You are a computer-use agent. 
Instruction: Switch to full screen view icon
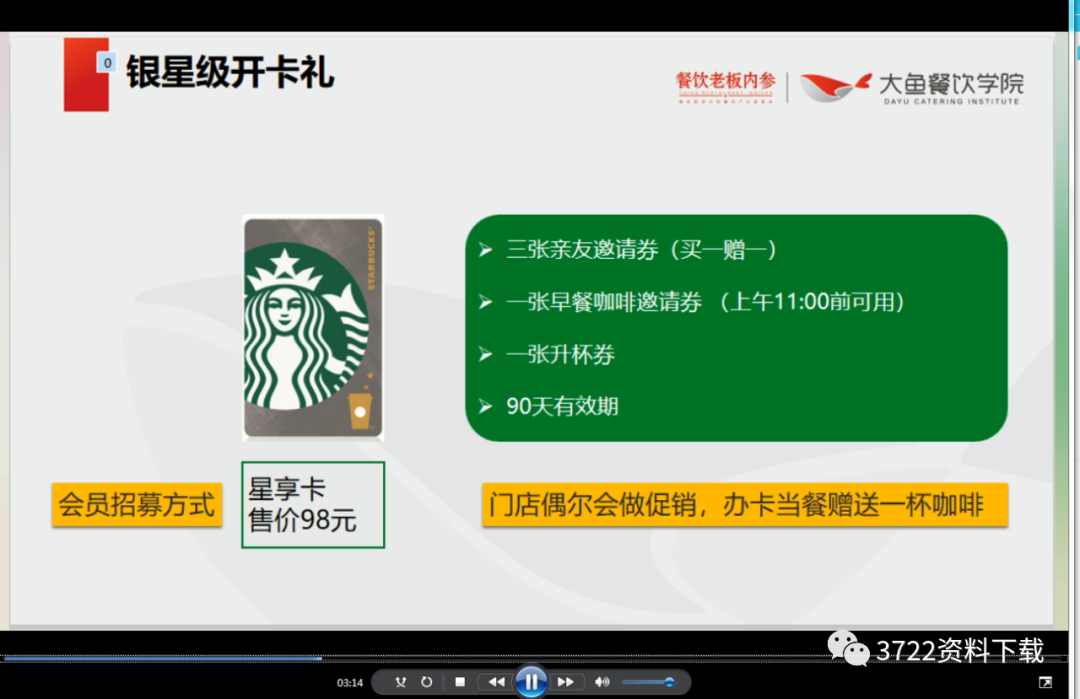(x=1045, y=682)
